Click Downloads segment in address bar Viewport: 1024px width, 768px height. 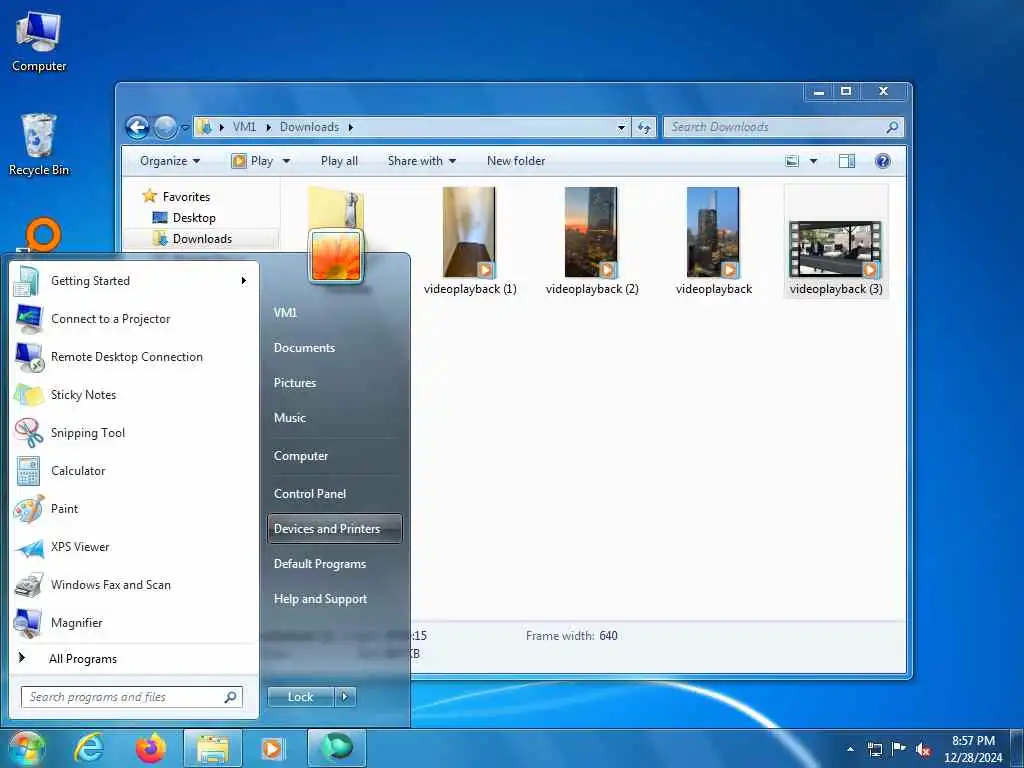point(310,127)
